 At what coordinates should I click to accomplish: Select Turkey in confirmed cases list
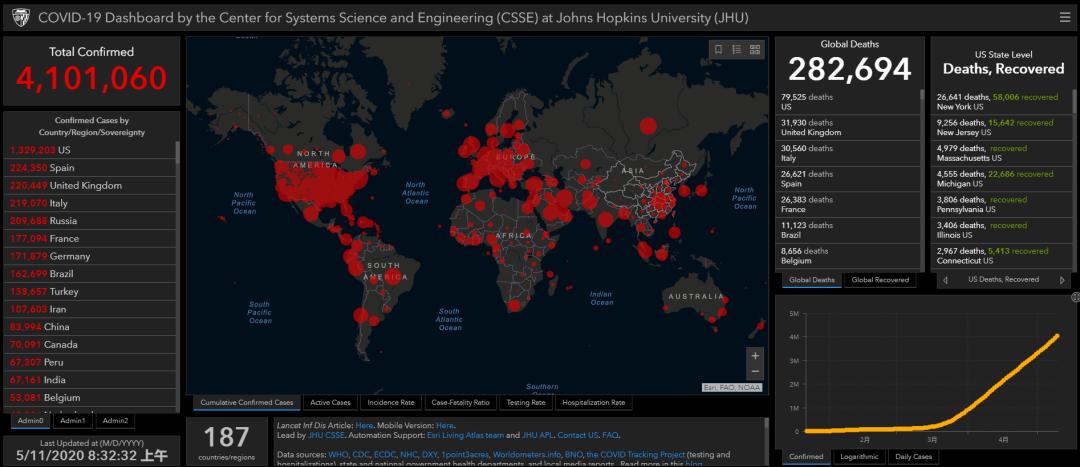point(90,291)
